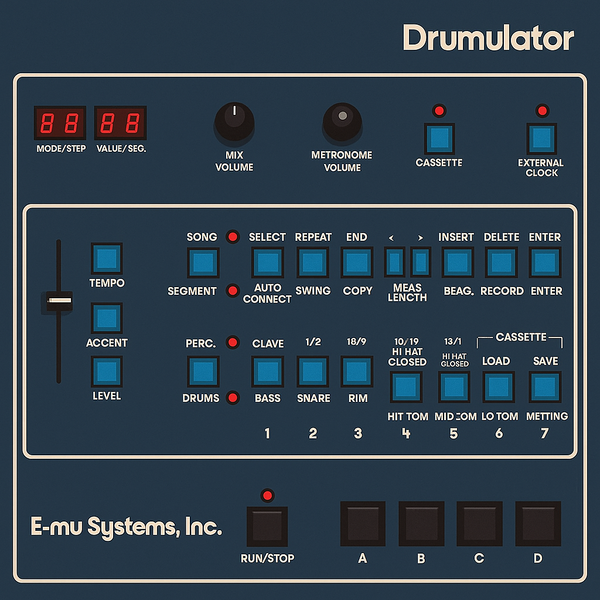The height and width of the screenshot is (600, 600).
Task: Click the 10/19 HI HAT CLOSED label
Action: 407,352
